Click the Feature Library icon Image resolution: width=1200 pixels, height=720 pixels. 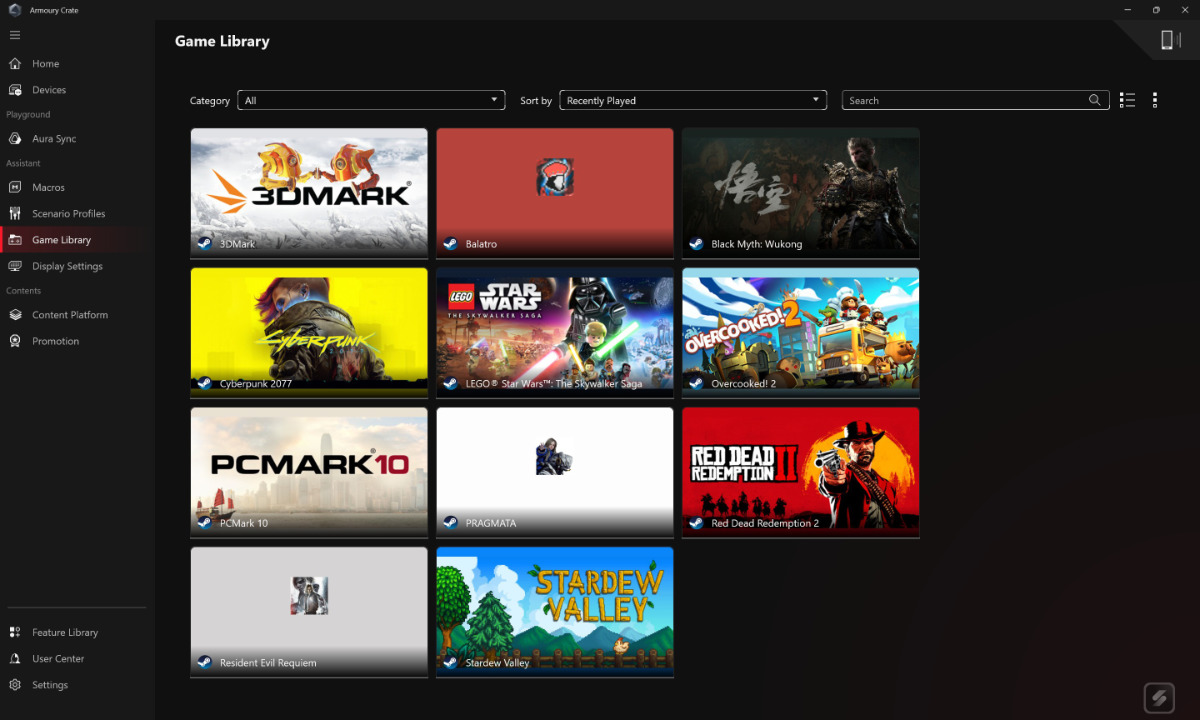click(x=15, y=633)
